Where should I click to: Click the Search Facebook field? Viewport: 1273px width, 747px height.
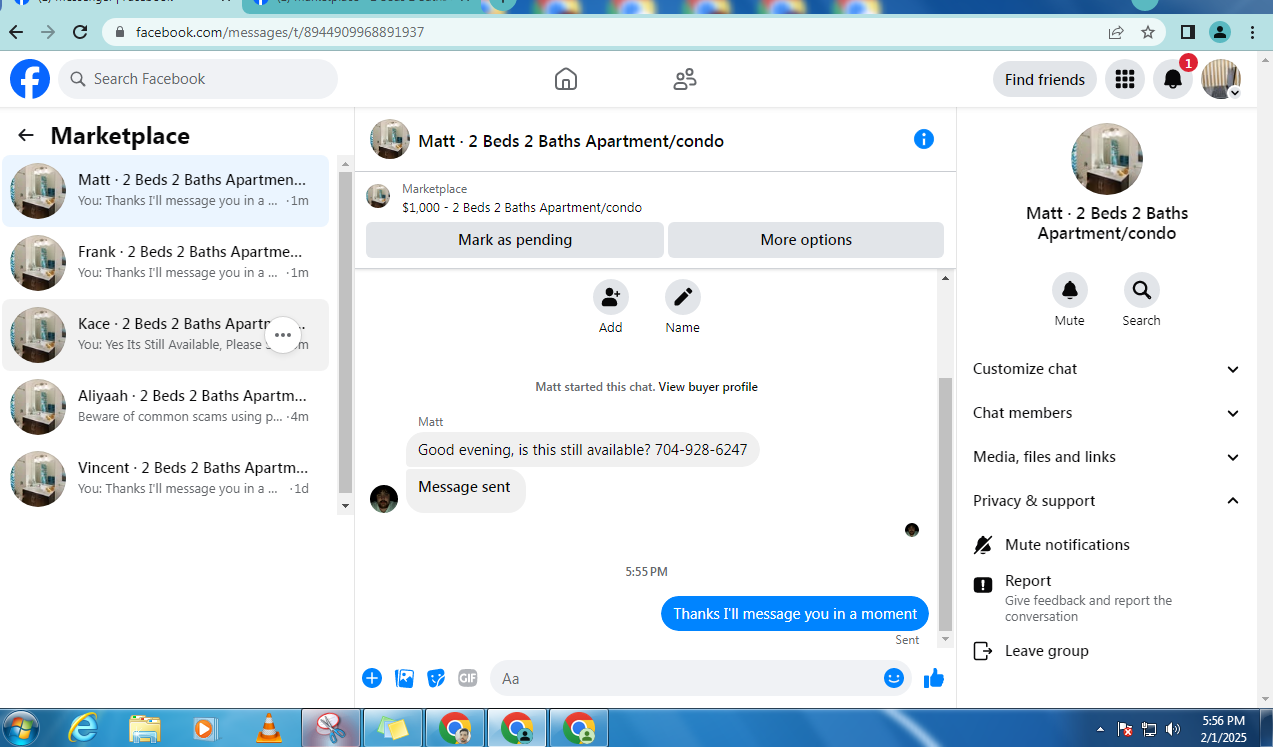tap(198, 79)
